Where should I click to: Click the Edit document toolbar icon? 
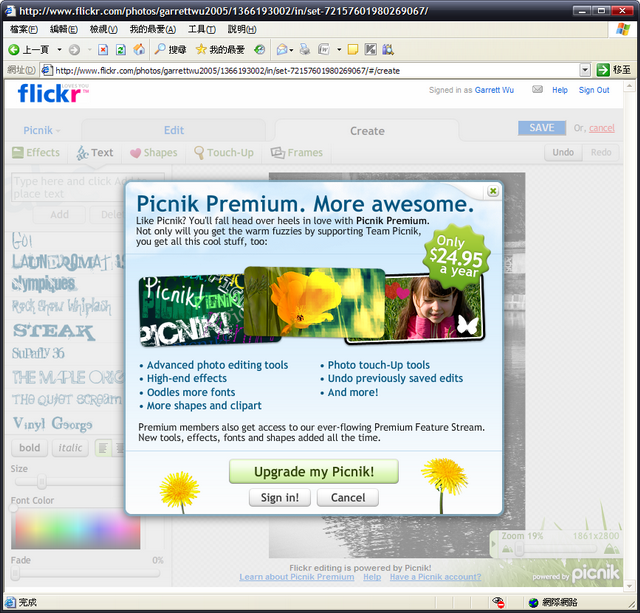pyautogui.click(x=324, y=49)
